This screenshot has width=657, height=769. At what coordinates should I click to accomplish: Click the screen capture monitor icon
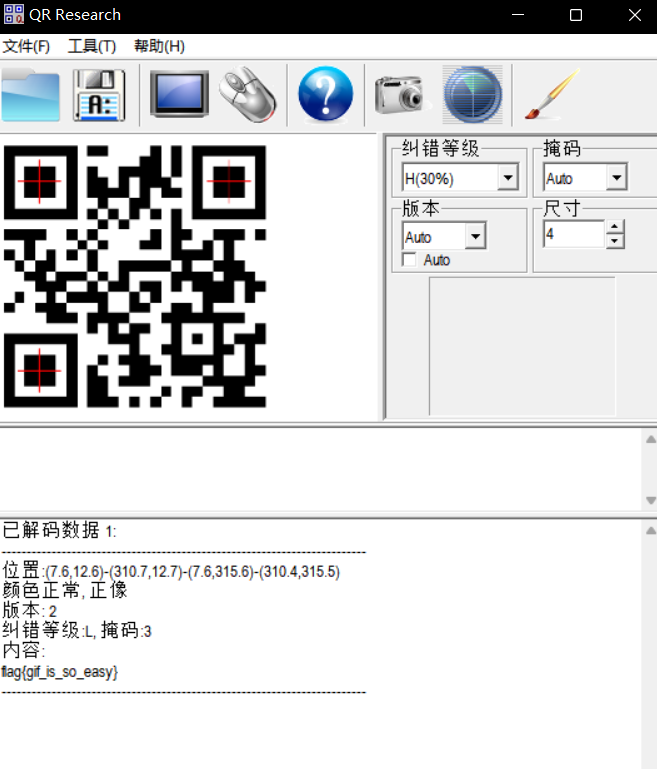point(179,94)
